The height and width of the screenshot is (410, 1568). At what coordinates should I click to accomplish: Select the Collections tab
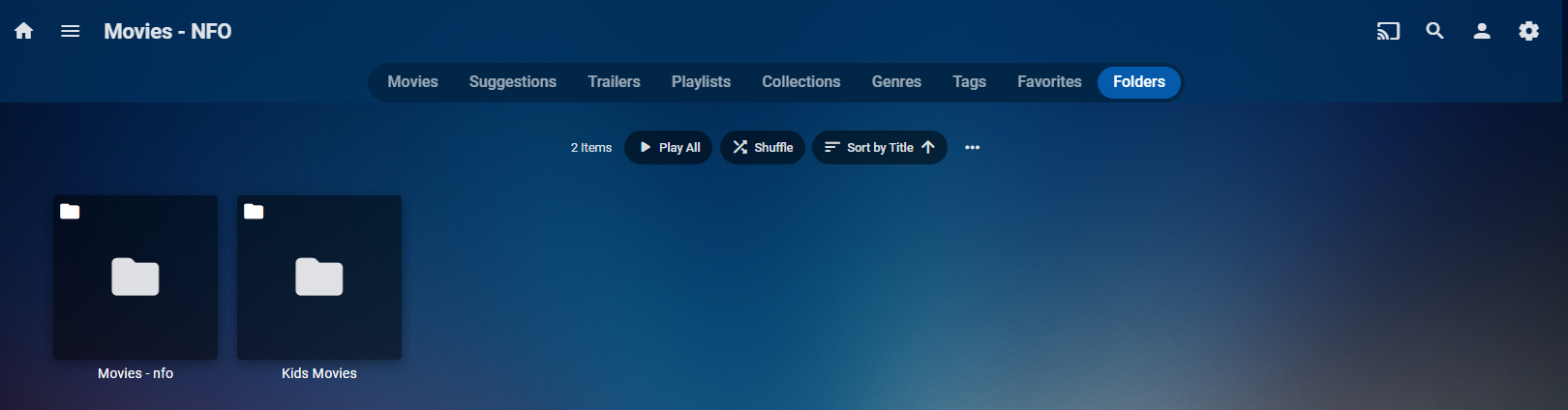[x=801, y=82]
